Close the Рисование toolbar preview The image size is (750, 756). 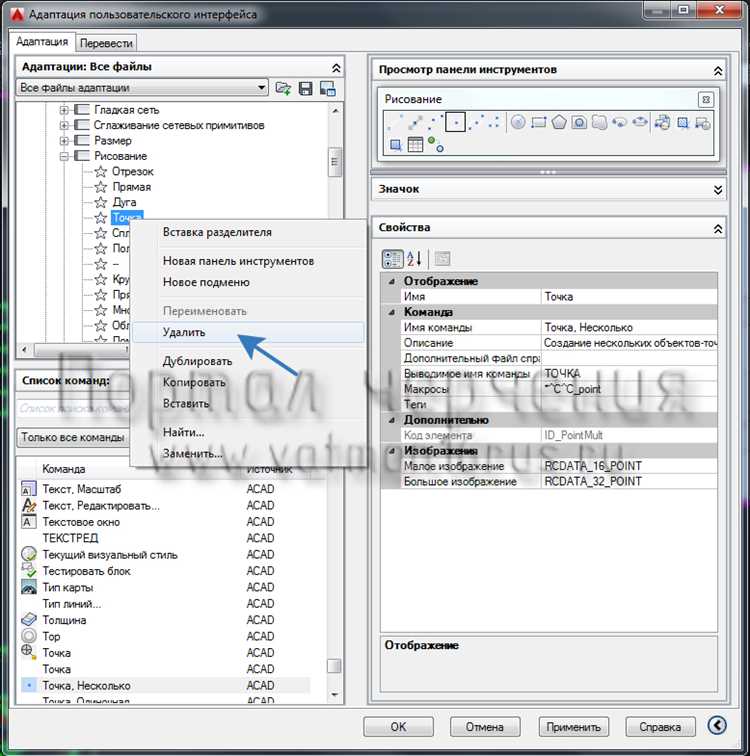706,100
